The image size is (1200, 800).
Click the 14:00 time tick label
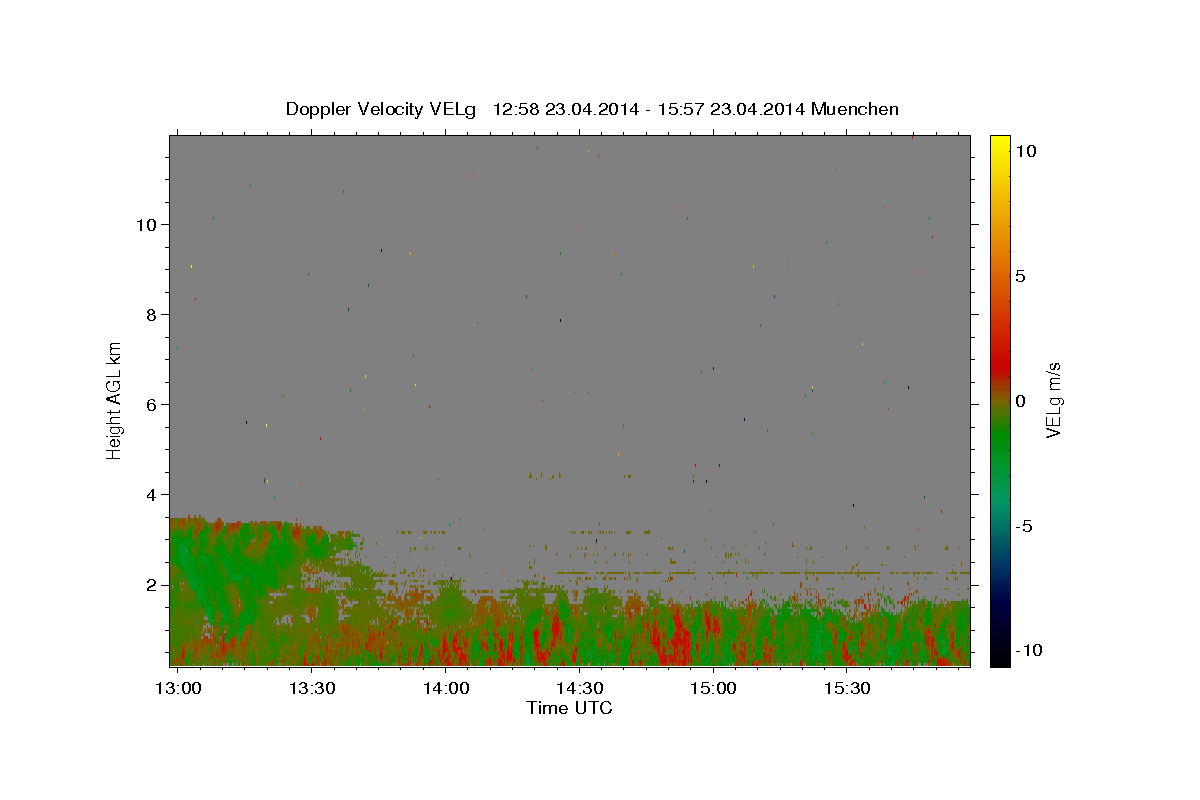tap(445, 688)
